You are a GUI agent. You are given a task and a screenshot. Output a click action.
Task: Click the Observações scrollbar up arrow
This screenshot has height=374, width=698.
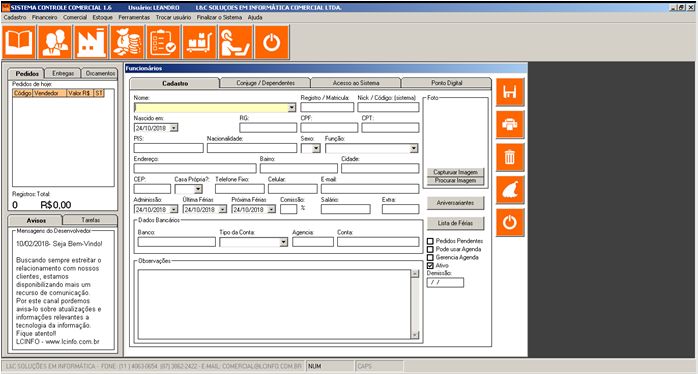tap(415, 274)
